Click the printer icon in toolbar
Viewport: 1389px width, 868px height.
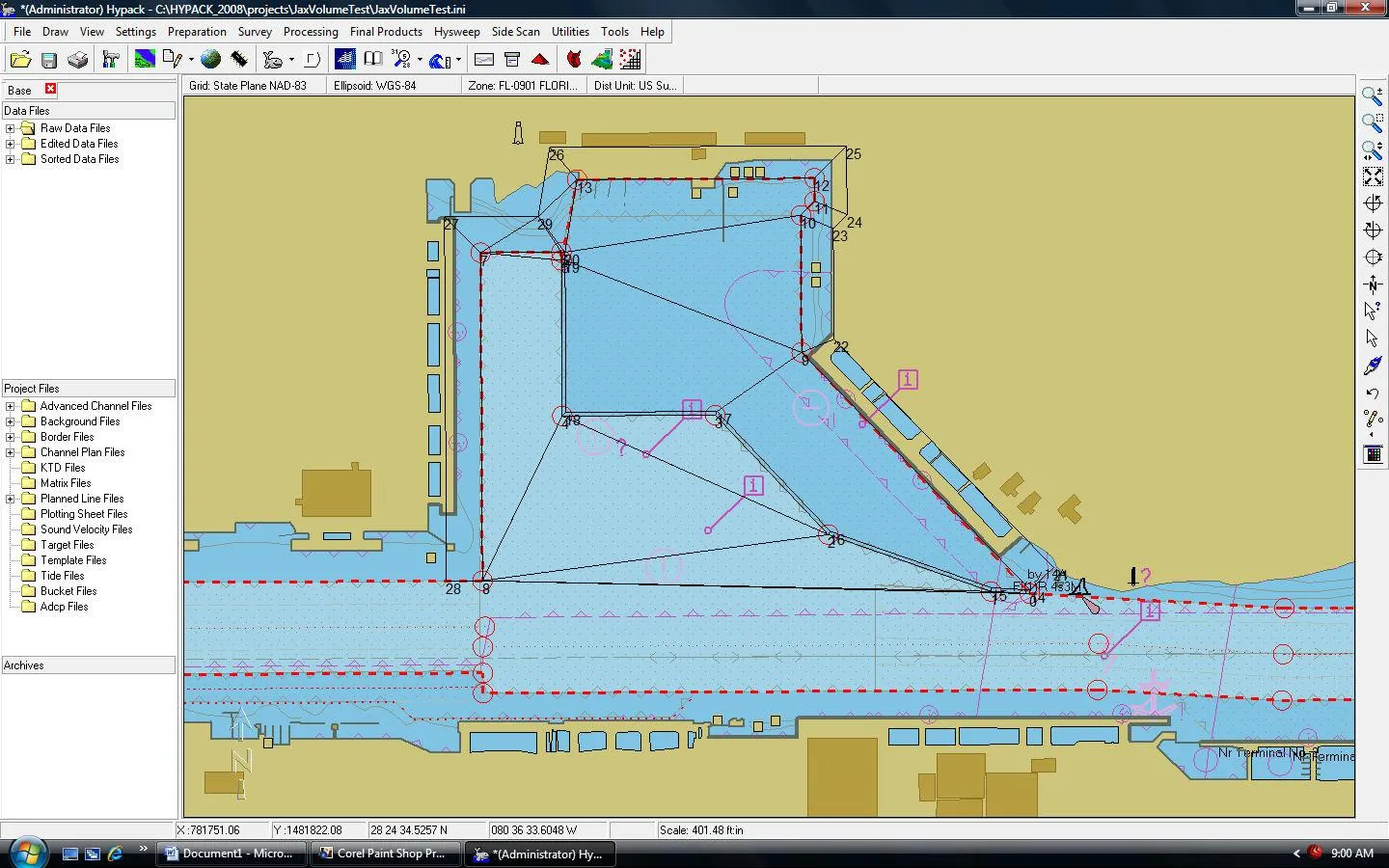tap(78, 60)
